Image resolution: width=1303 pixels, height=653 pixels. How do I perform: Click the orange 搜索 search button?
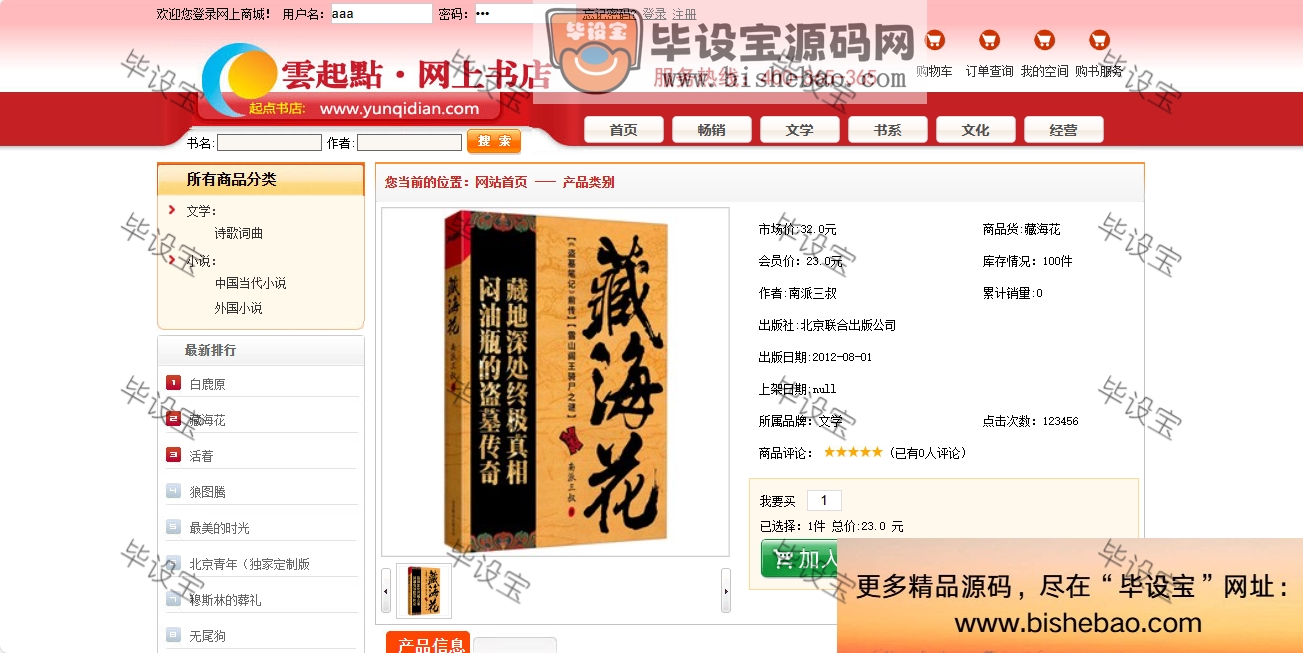click(494, 142)
